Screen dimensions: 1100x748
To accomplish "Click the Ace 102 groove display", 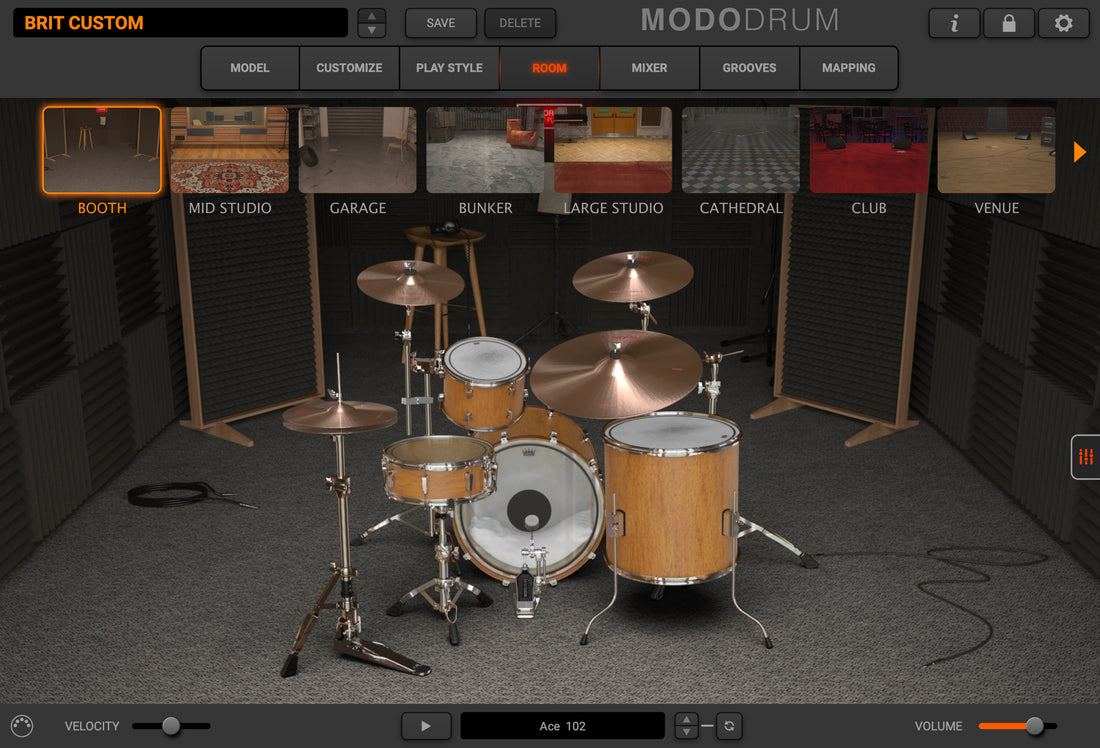I will click(x=563, y=726).
